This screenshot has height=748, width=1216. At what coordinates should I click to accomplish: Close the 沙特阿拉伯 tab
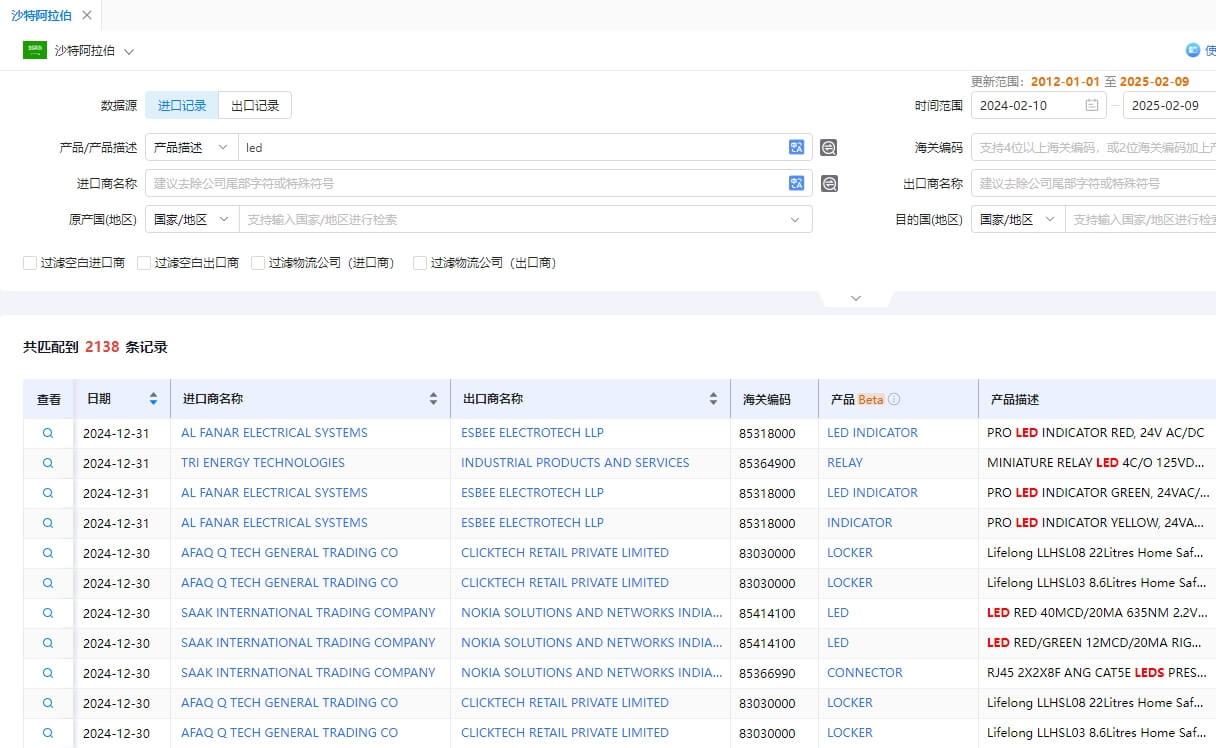87,15
